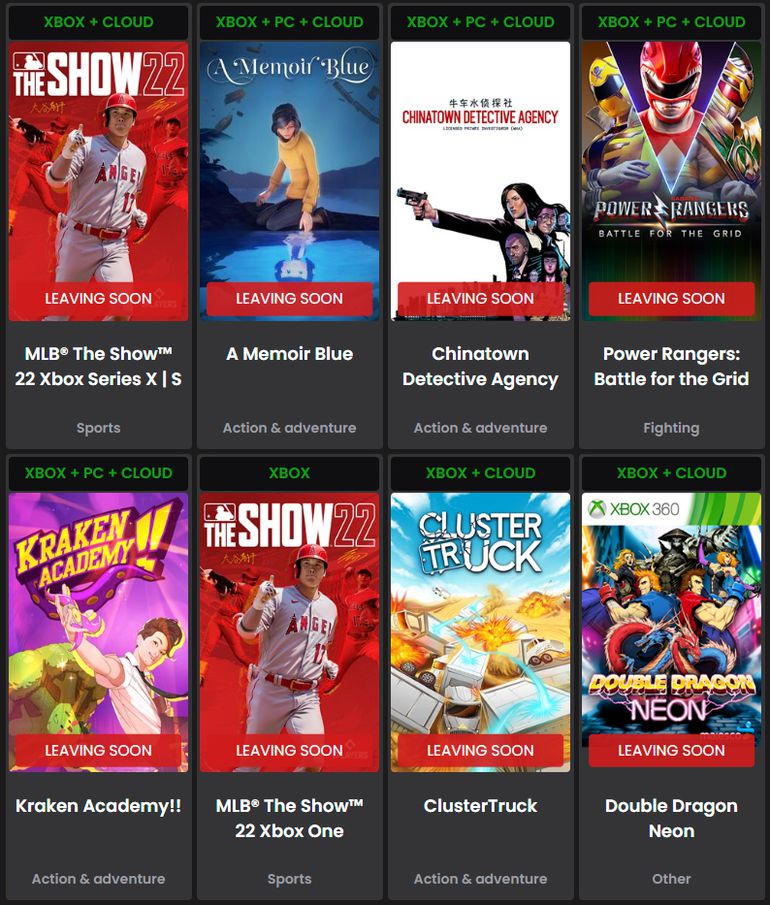770x905 pixels.
Task: Click Power Rangers: Battle for the Grid title
Action: [671, 366]
